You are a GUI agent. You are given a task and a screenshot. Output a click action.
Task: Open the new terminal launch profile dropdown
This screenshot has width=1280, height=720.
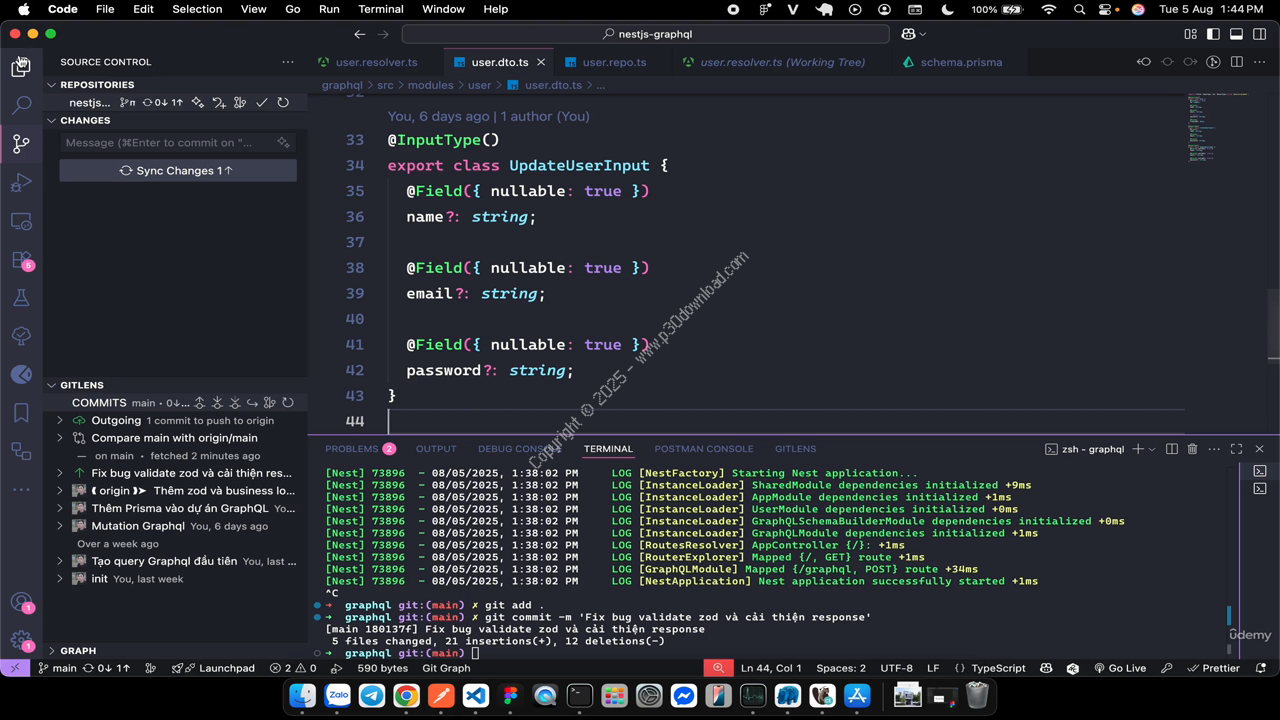(1152, 449)
